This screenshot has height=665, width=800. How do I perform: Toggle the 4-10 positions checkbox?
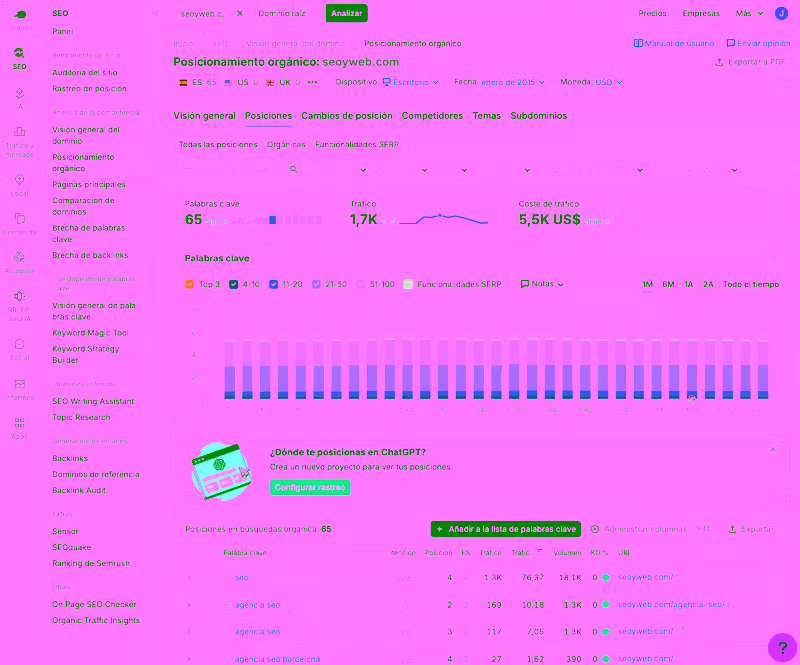[x=234, y=284]
